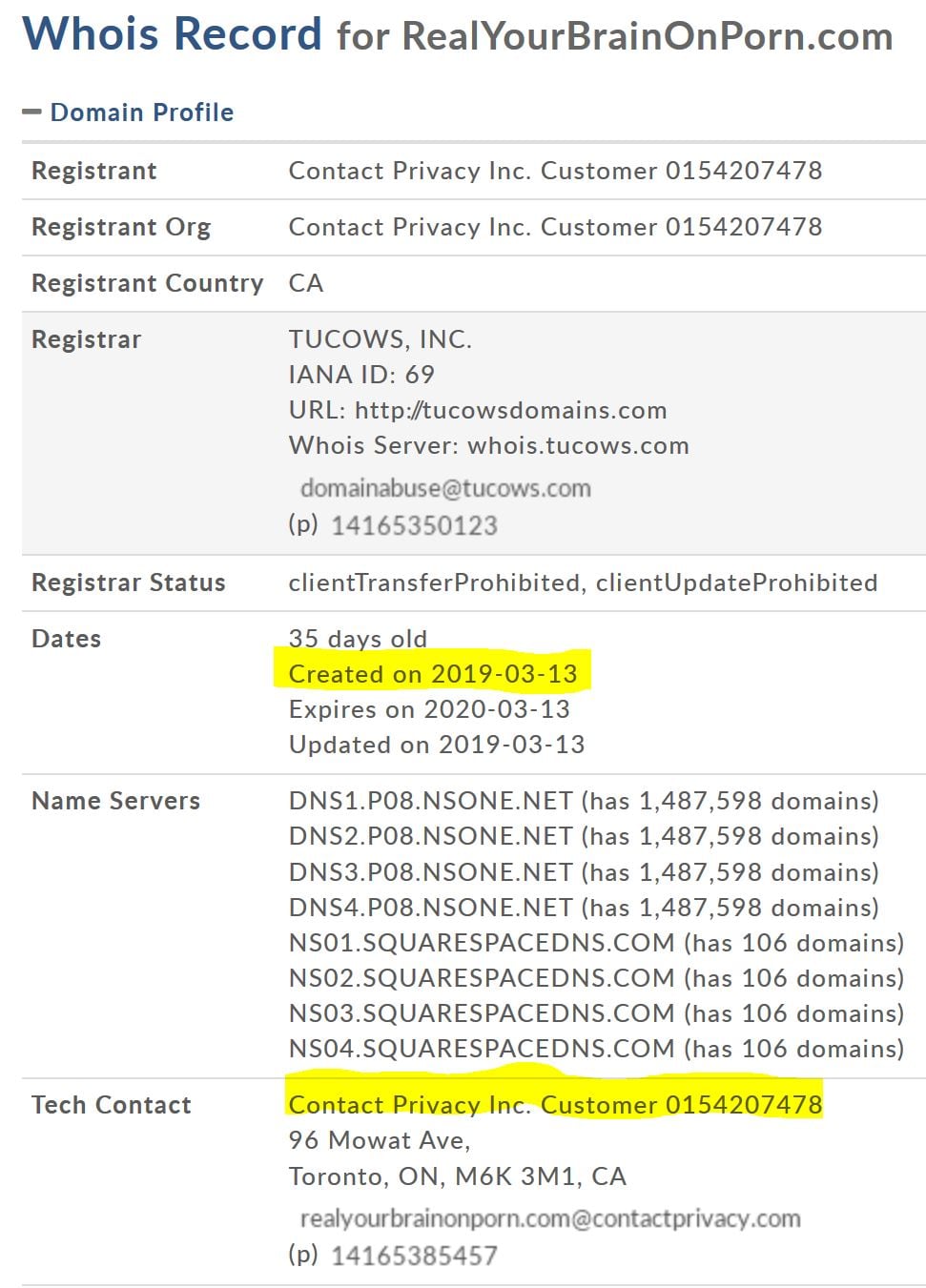Click the highlighted Created on 2019-03-13 date
The image size is (926, 1288).
pyautogui.click(x=433, y=674)
